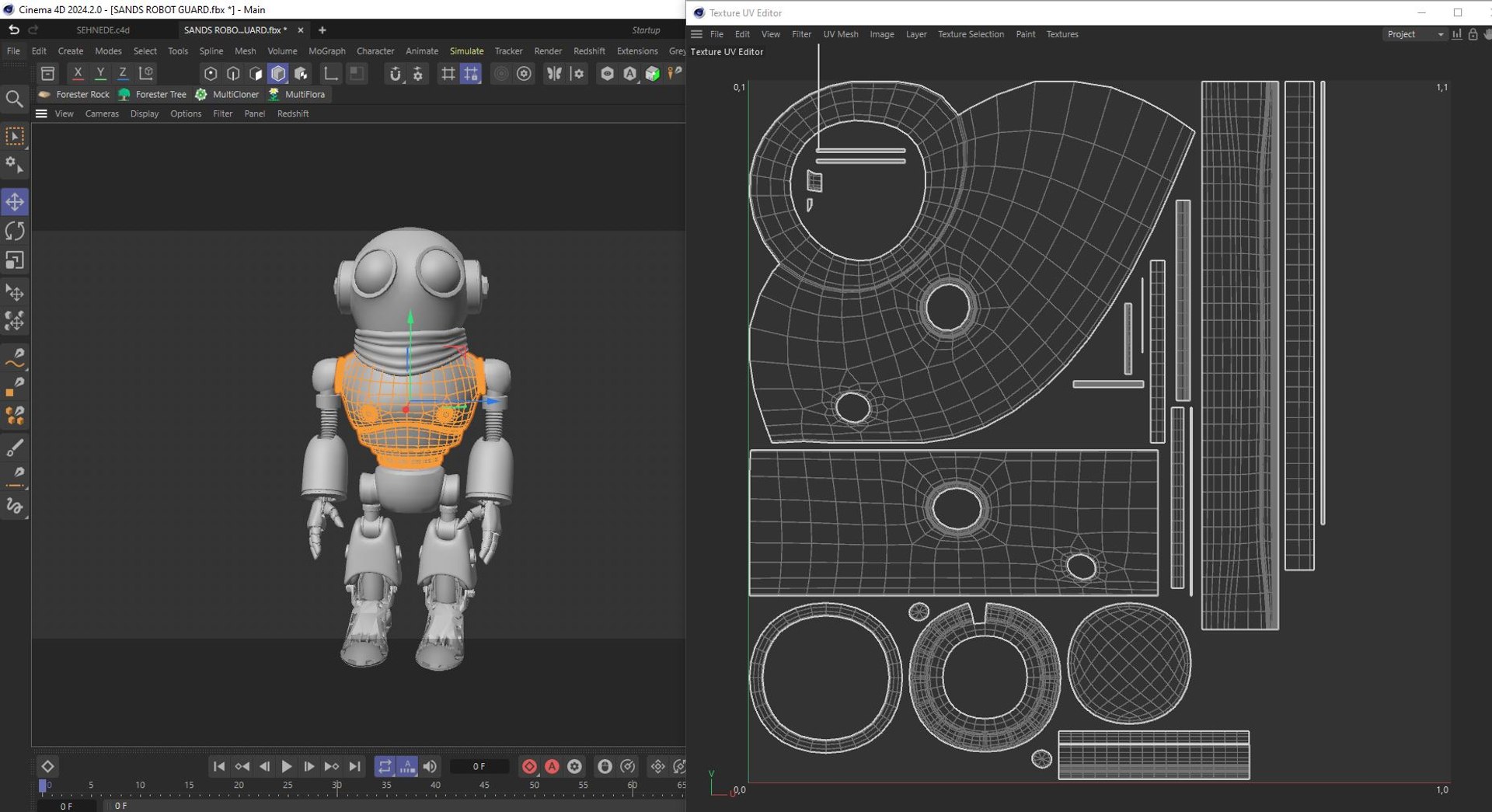The width and height of the screenshot is (1492, 812).
Task: Close the SANDS ROBOT GUARD.fbx tab
Action: point(301,30)
